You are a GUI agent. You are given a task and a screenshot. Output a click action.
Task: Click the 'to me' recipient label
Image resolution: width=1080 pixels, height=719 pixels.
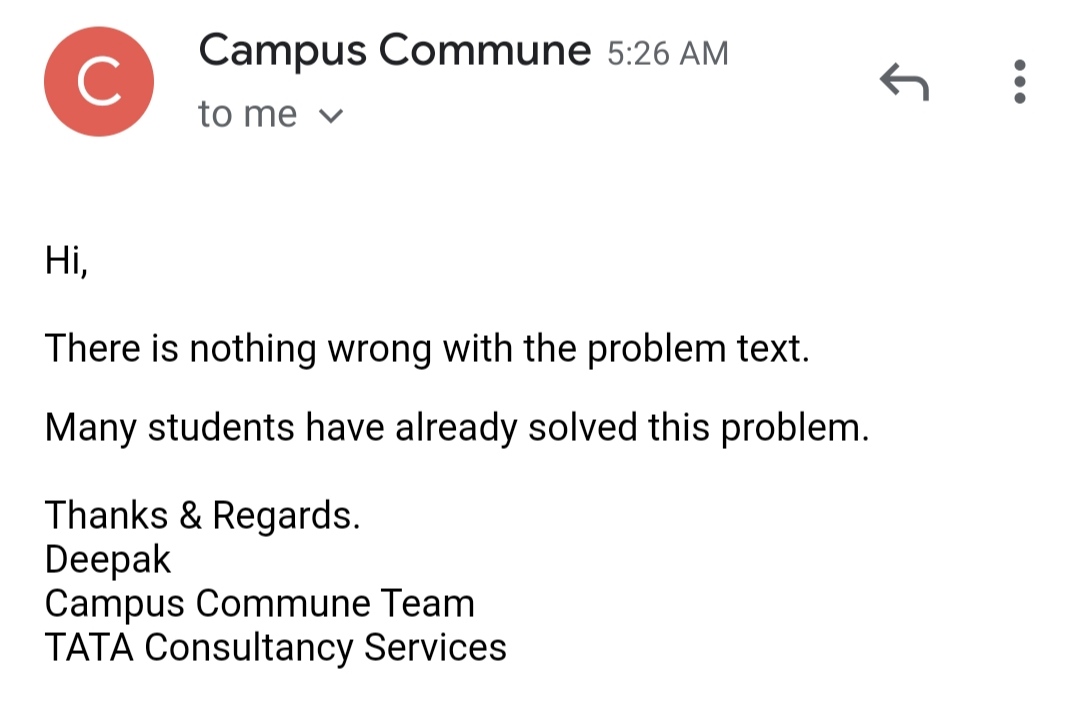point(248,114)
